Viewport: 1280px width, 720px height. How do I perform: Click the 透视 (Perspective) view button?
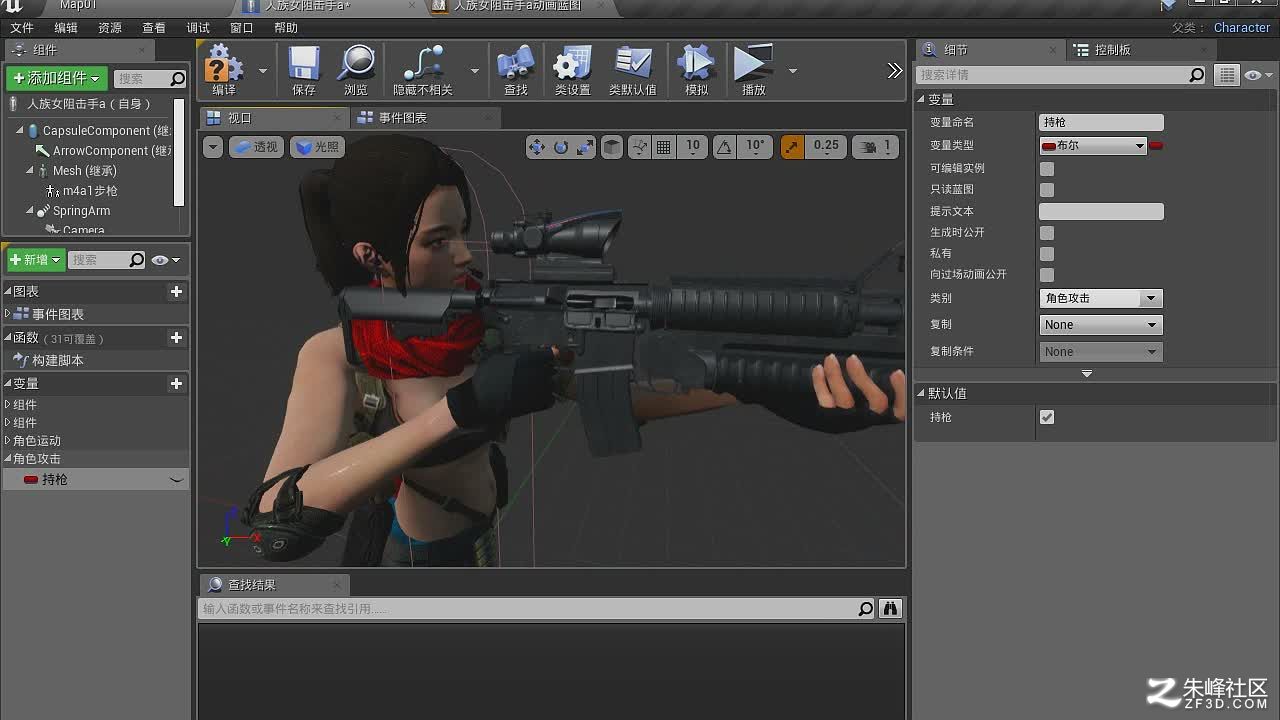tap(257, 147)
